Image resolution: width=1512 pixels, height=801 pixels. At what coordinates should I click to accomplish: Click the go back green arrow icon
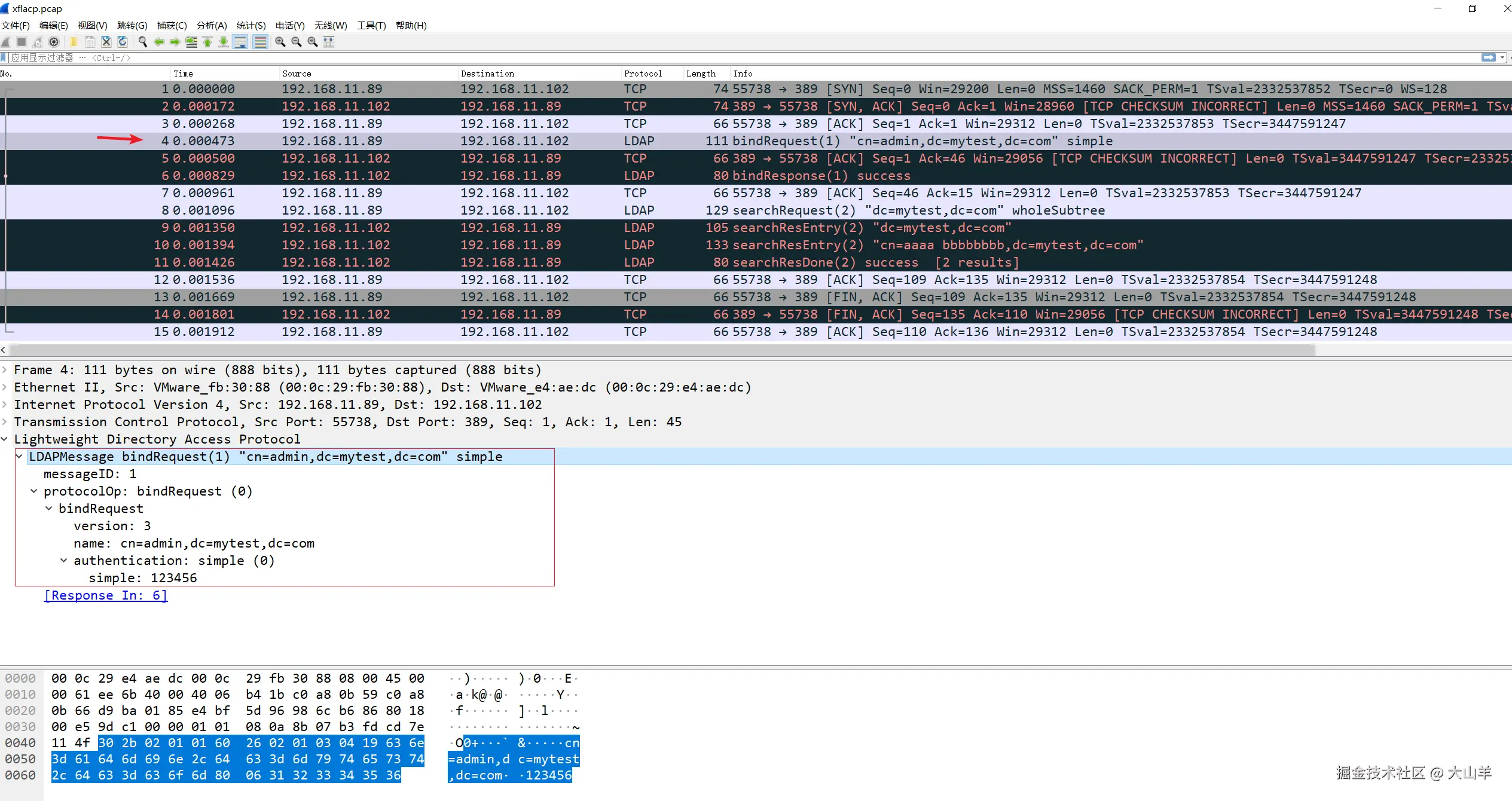pos(158,42)
